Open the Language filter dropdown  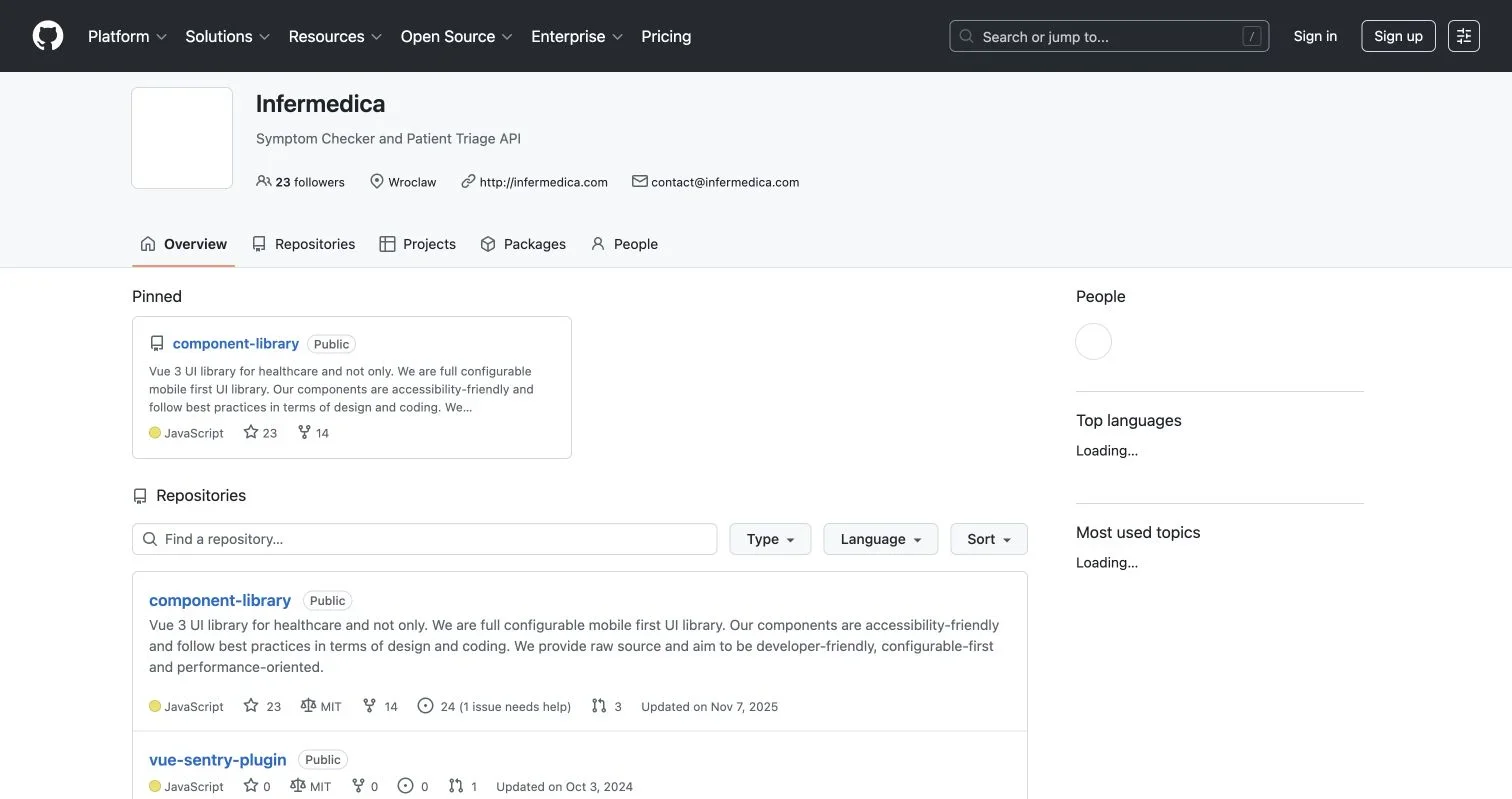click(x=880, y=539)
